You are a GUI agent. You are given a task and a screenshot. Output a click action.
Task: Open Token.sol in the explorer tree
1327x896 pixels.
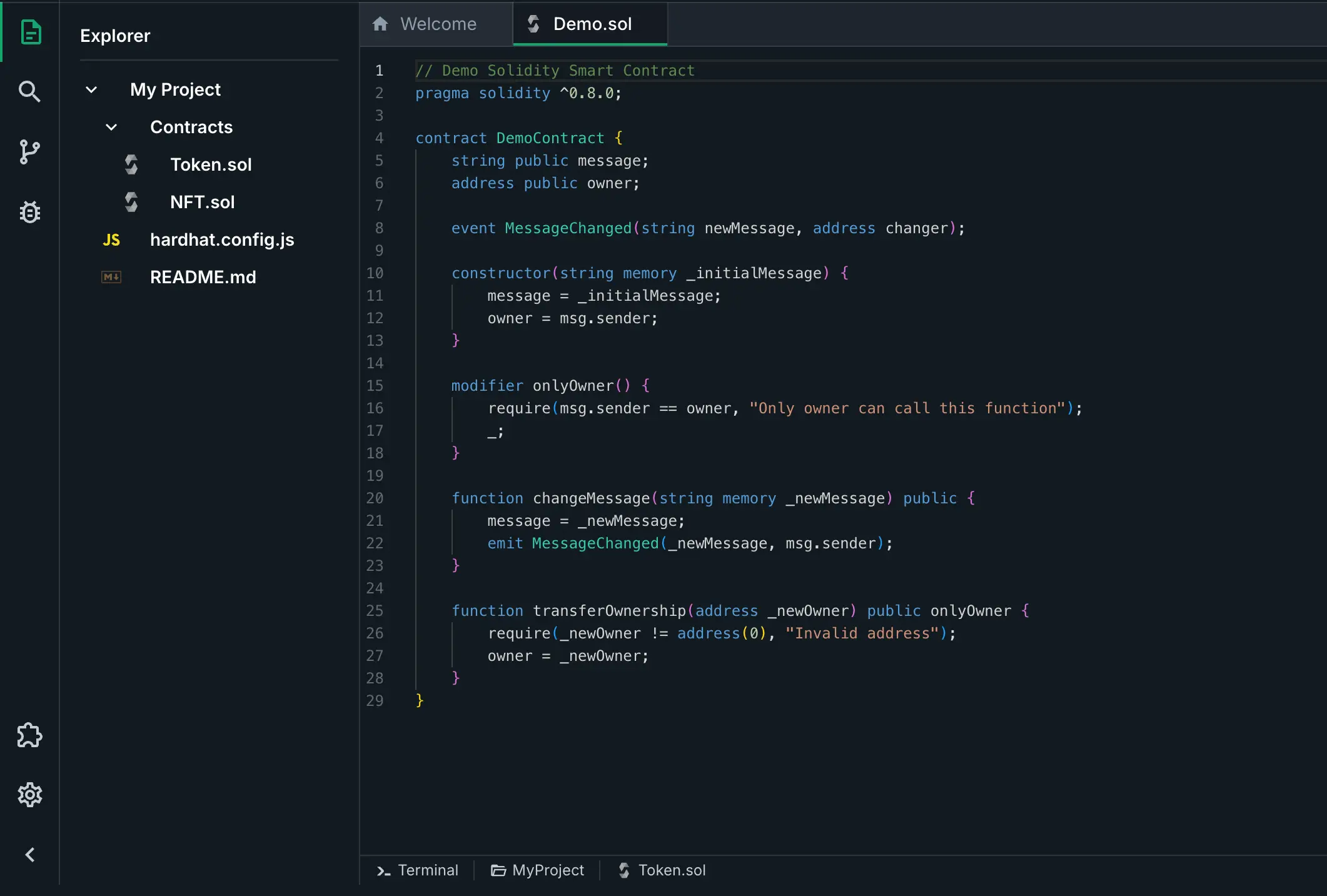(211, 164)
